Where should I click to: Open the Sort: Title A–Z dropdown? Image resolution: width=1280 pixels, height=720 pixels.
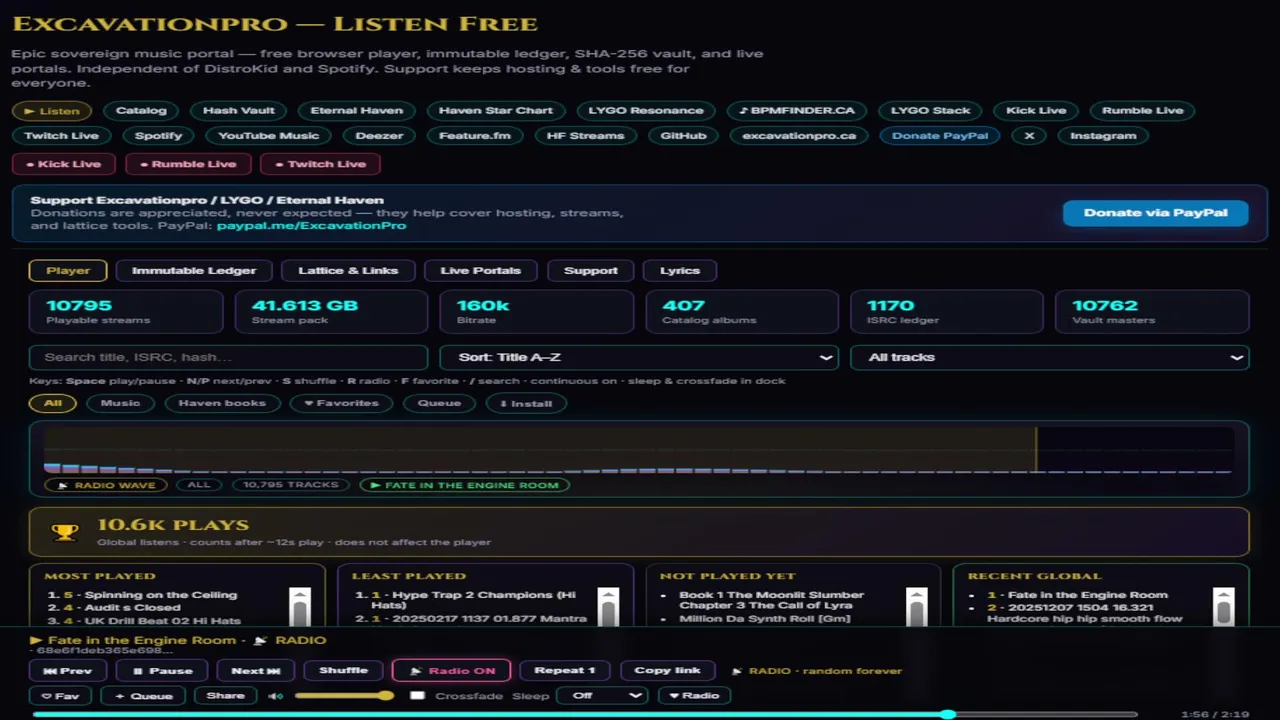[x=639, y=358]
